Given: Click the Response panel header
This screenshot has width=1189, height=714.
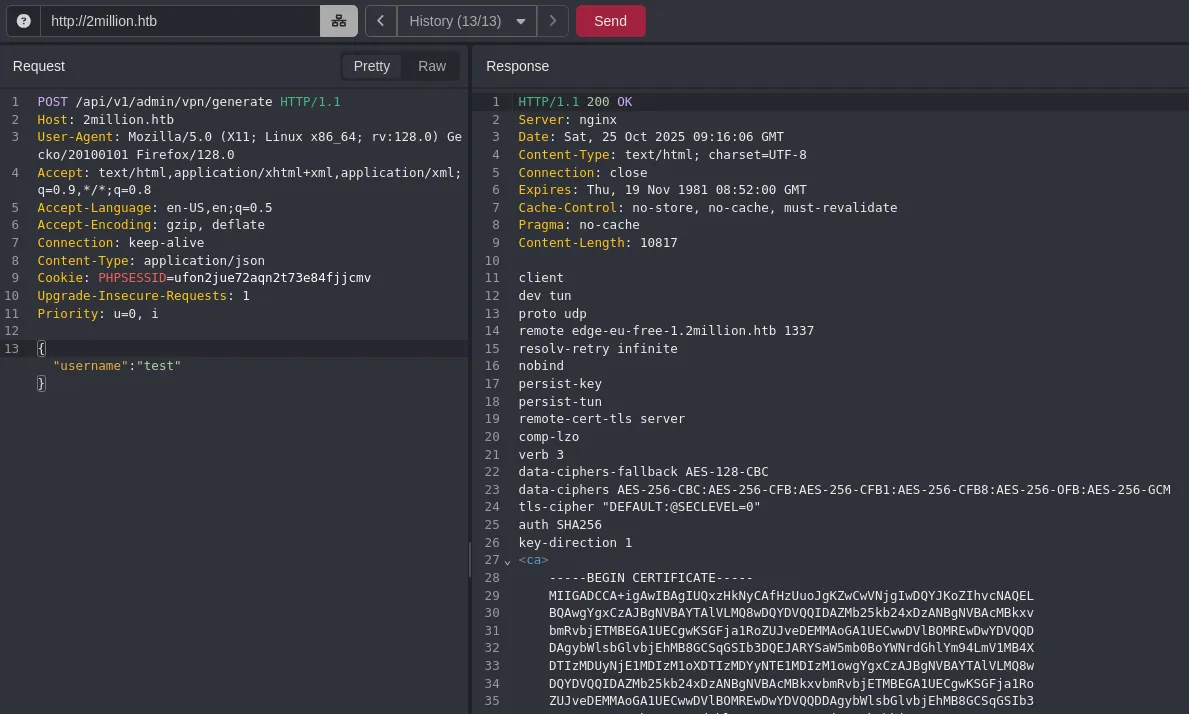Looking at the screenshot, I should 517,66.
